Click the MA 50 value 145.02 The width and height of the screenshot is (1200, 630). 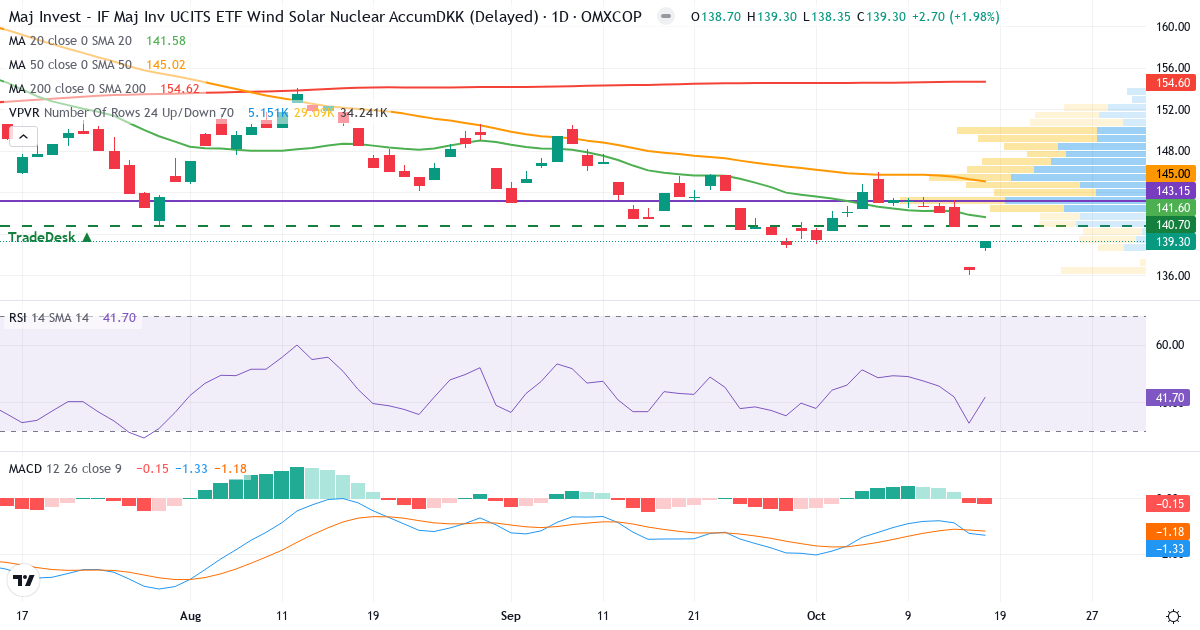pyautogui.click(x=165, y=65)
